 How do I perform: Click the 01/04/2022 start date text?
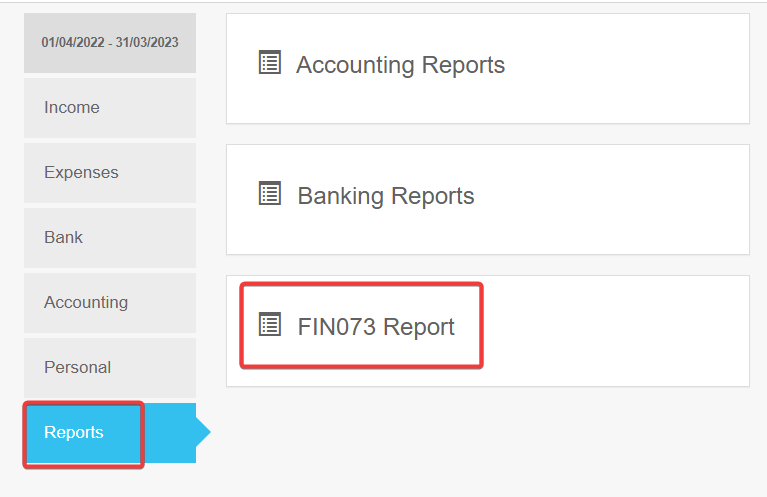point(72,43)
